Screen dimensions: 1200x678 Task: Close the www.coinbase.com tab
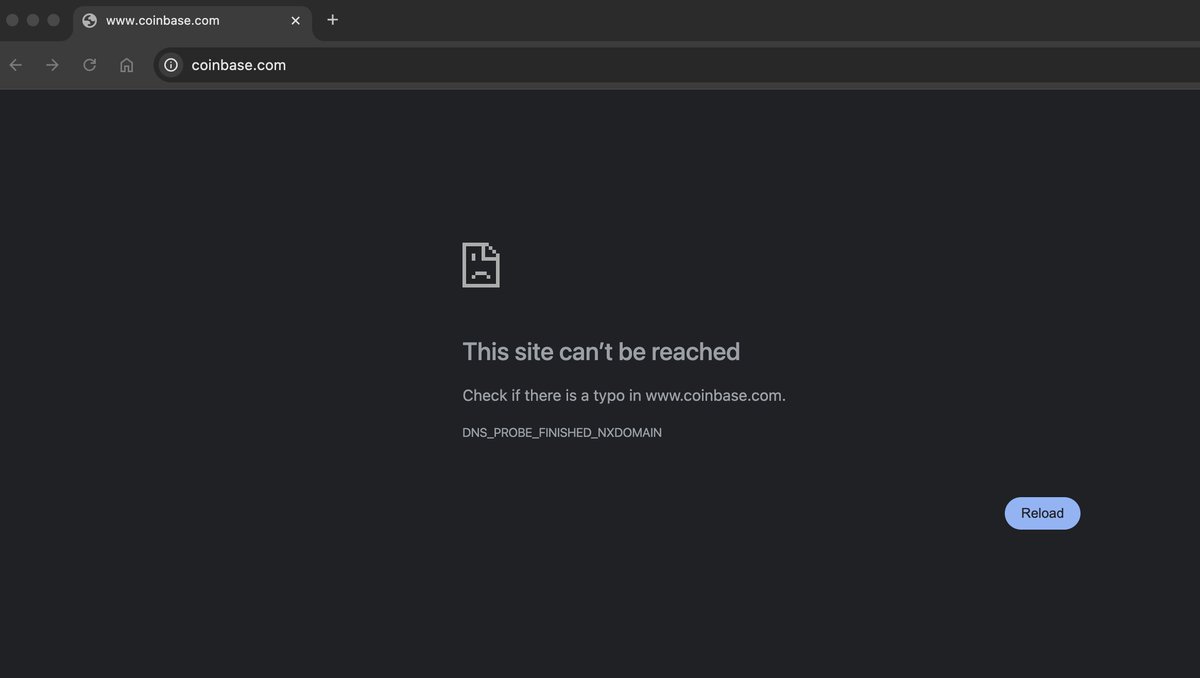(x=295, y=20)
